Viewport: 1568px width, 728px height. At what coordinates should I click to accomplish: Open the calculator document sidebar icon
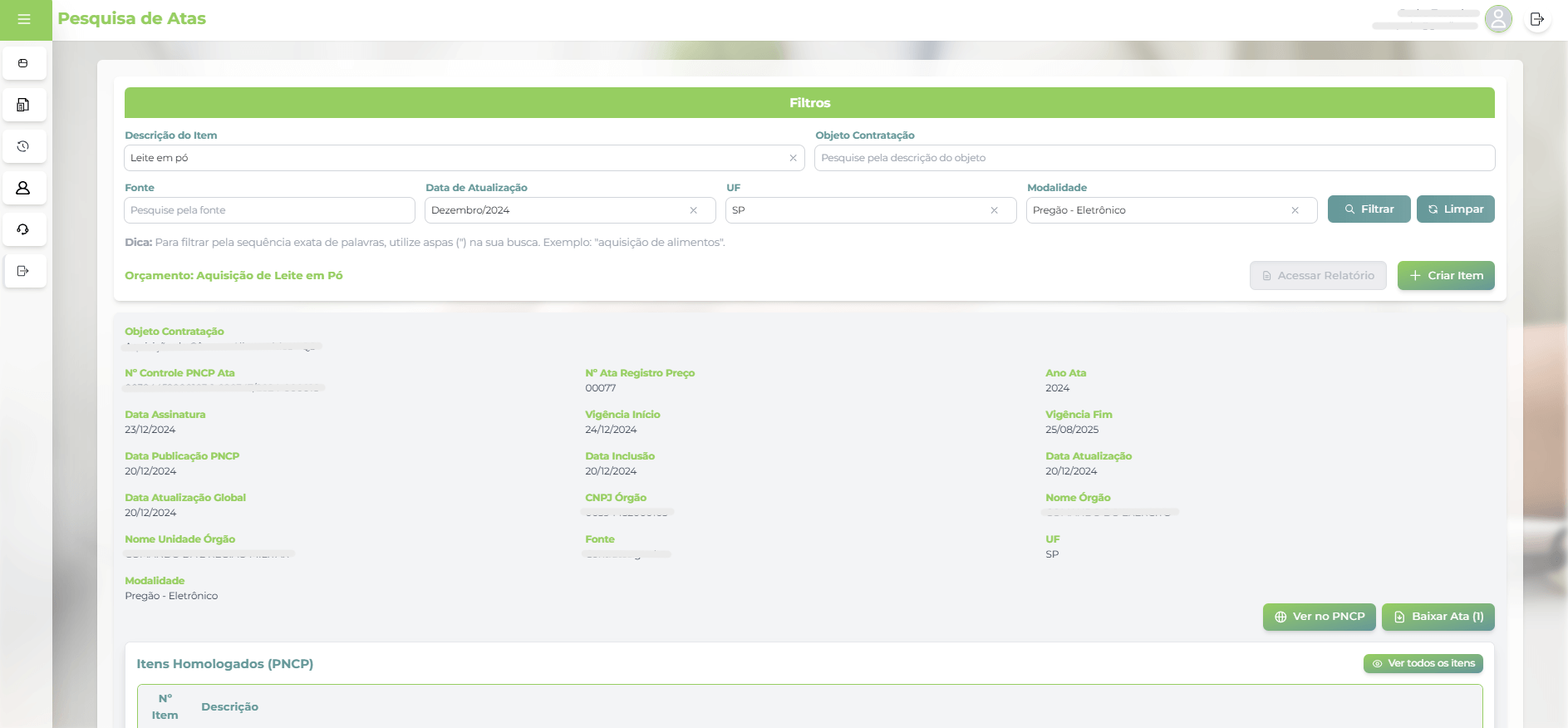click(x=23, y=105)
